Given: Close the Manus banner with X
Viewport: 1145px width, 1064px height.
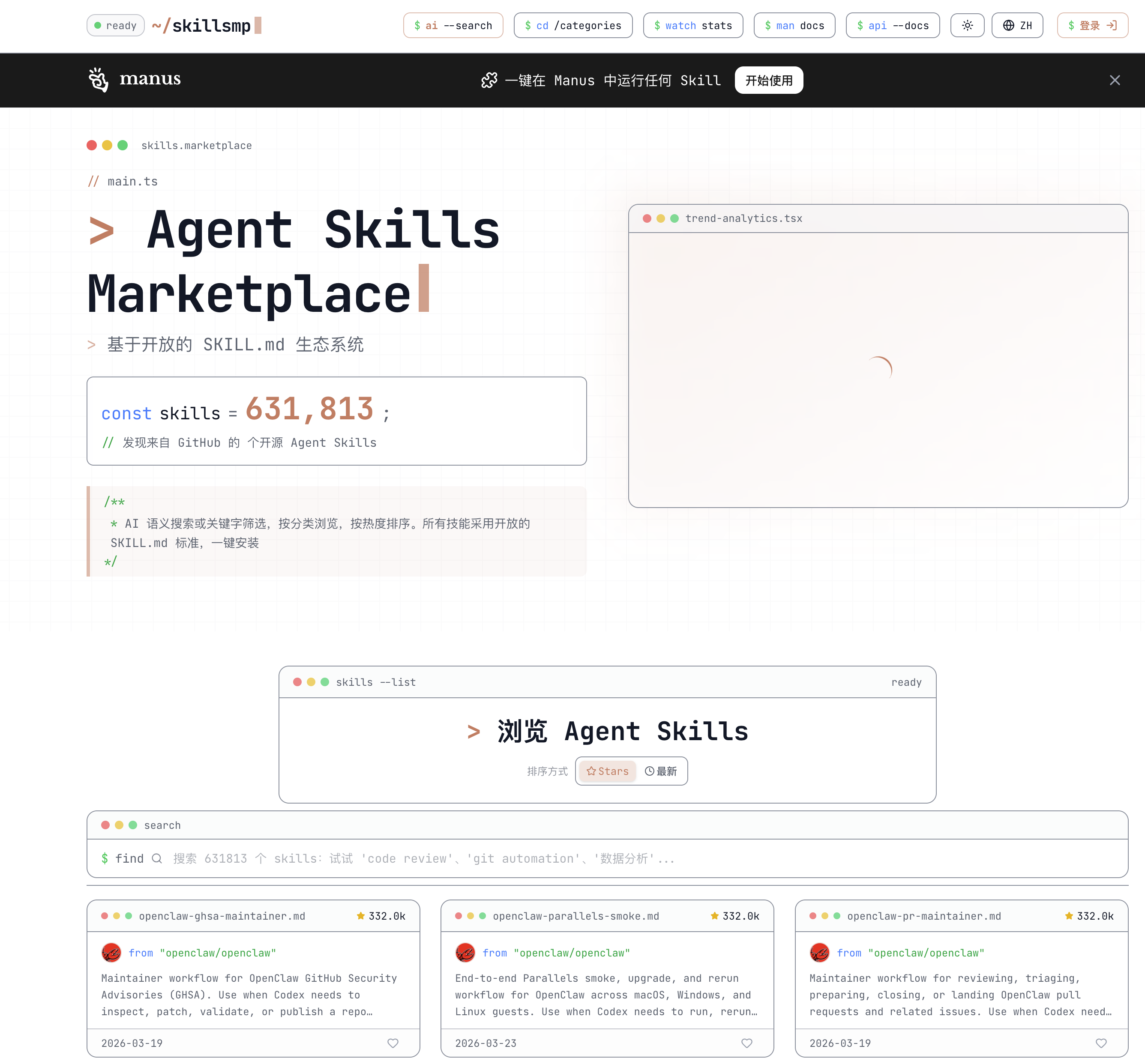Looking at the screenshot, I should tap(1115, 80).
